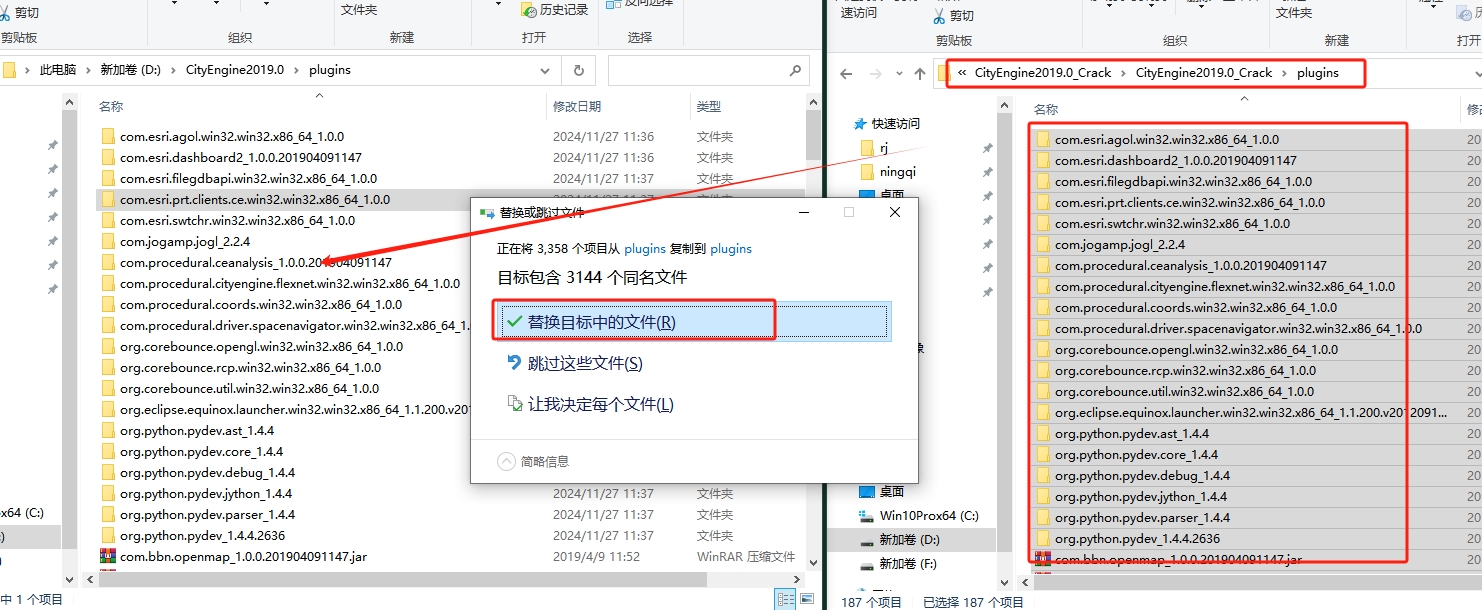The height and width of the screenshot is (610, 1482).
Task: Click the source plugins link in dialog
Action: [x=646, y=248]
